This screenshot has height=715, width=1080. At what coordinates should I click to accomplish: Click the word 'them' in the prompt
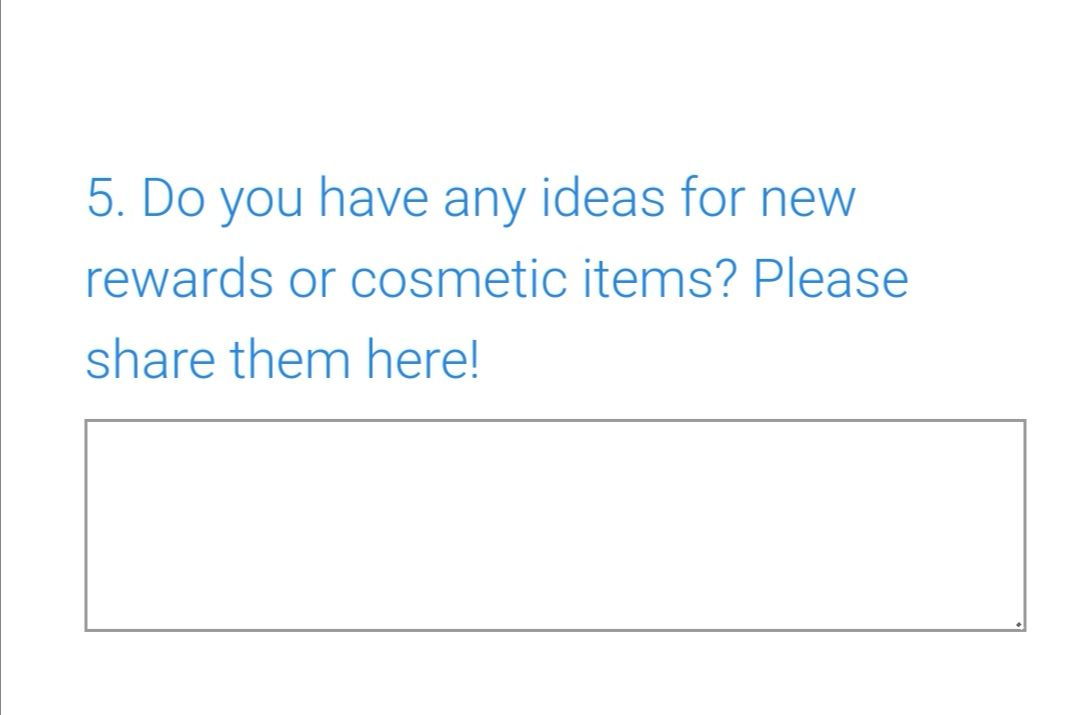pyautogui.click(x=290, y=360)
